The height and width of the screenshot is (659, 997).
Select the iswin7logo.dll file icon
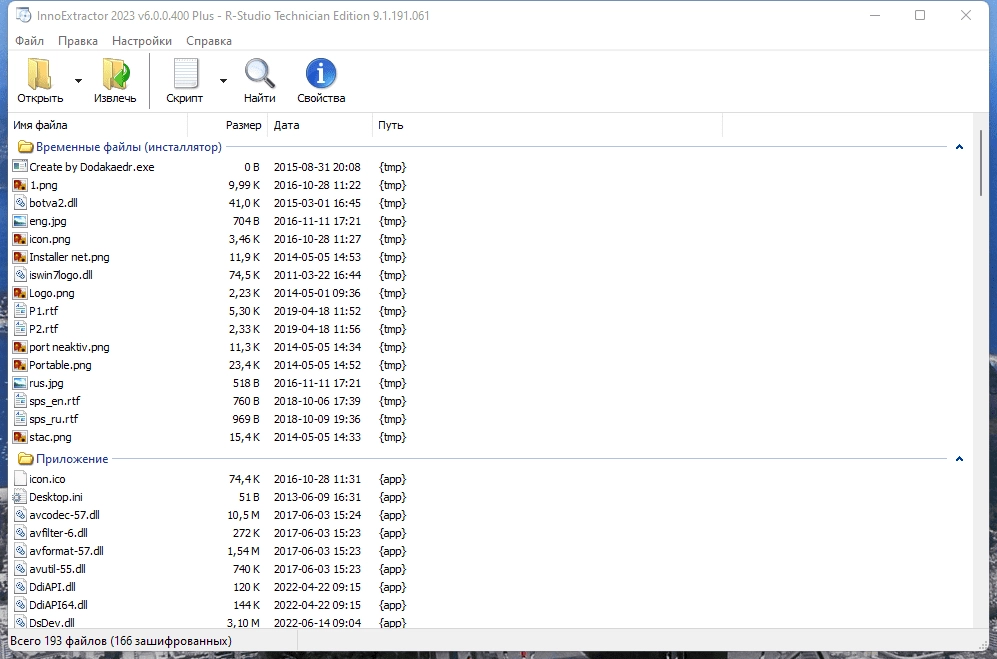coord(20,275)
